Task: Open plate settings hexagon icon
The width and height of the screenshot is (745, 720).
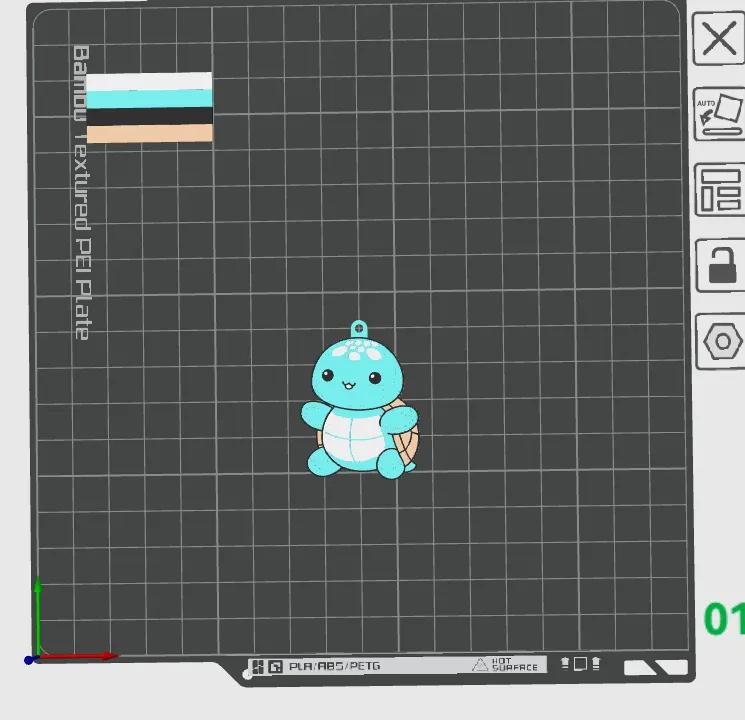Action: click(722, 341)
